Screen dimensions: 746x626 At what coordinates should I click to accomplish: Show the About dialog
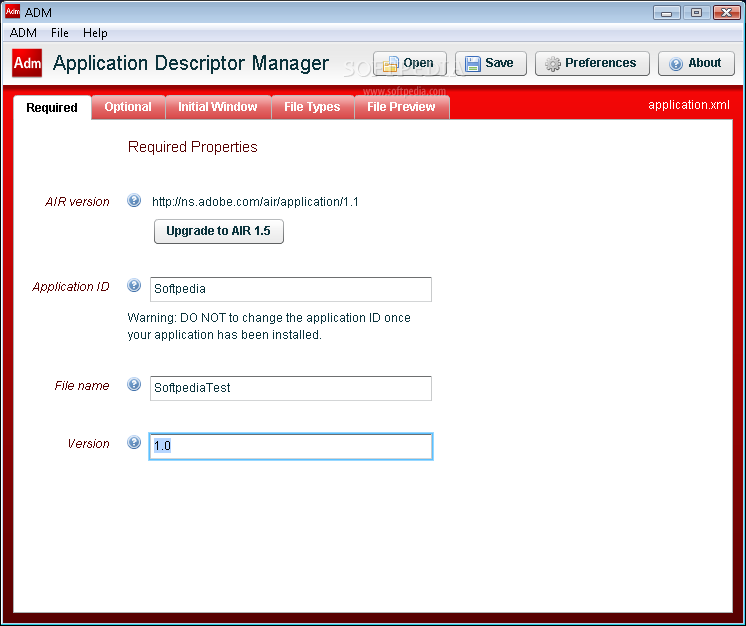tap(696, 63)
